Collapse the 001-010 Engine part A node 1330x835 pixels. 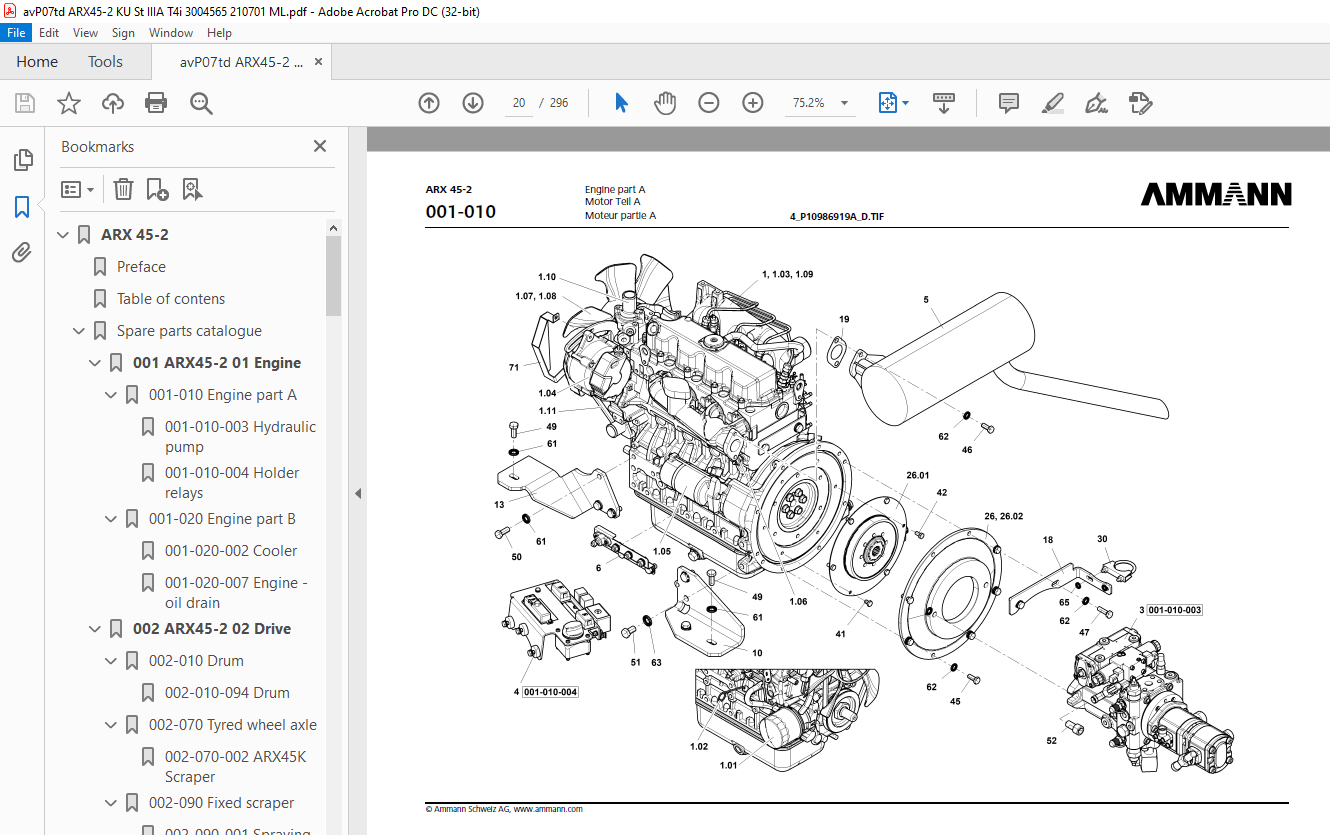click(x=111, y=395)
